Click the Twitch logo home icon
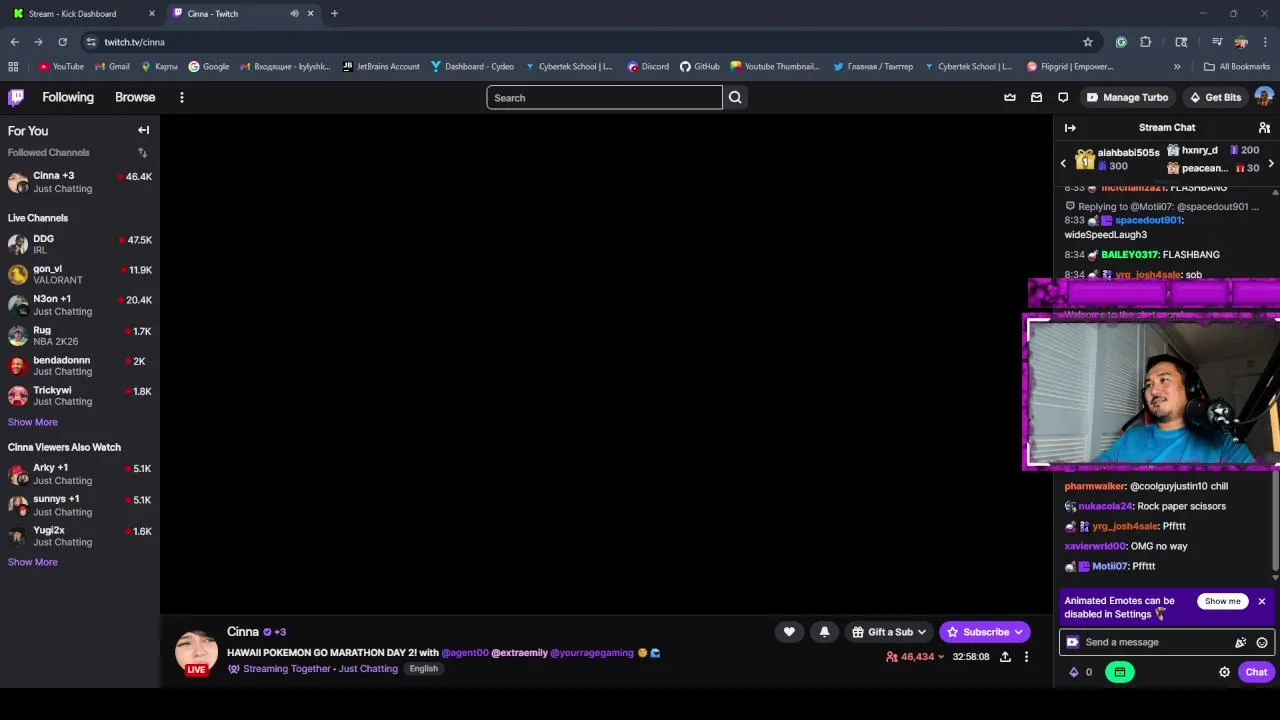Screen dimensions: 1280x720 pos(16,97)
